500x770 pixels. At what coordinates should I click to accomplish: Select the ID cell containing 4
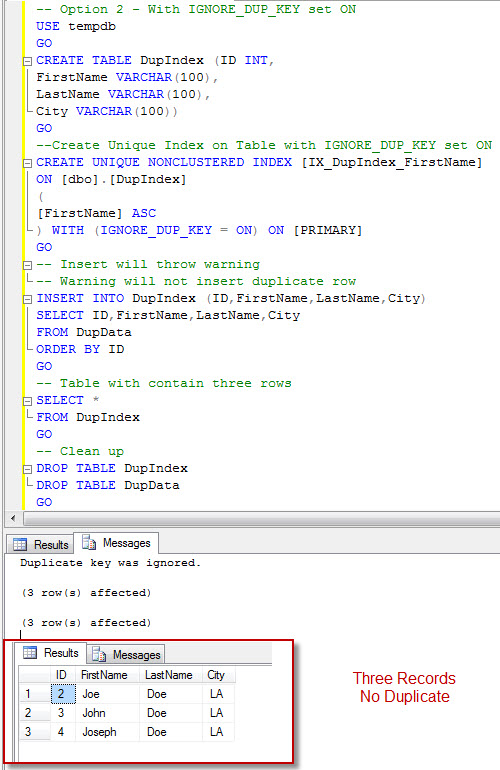click(63, 732)
